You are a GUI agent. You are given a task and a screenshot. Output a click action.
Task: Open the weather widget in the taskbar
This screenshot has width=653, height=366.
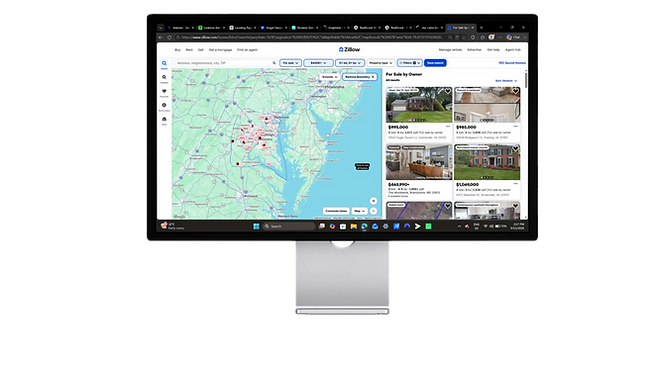173,226
